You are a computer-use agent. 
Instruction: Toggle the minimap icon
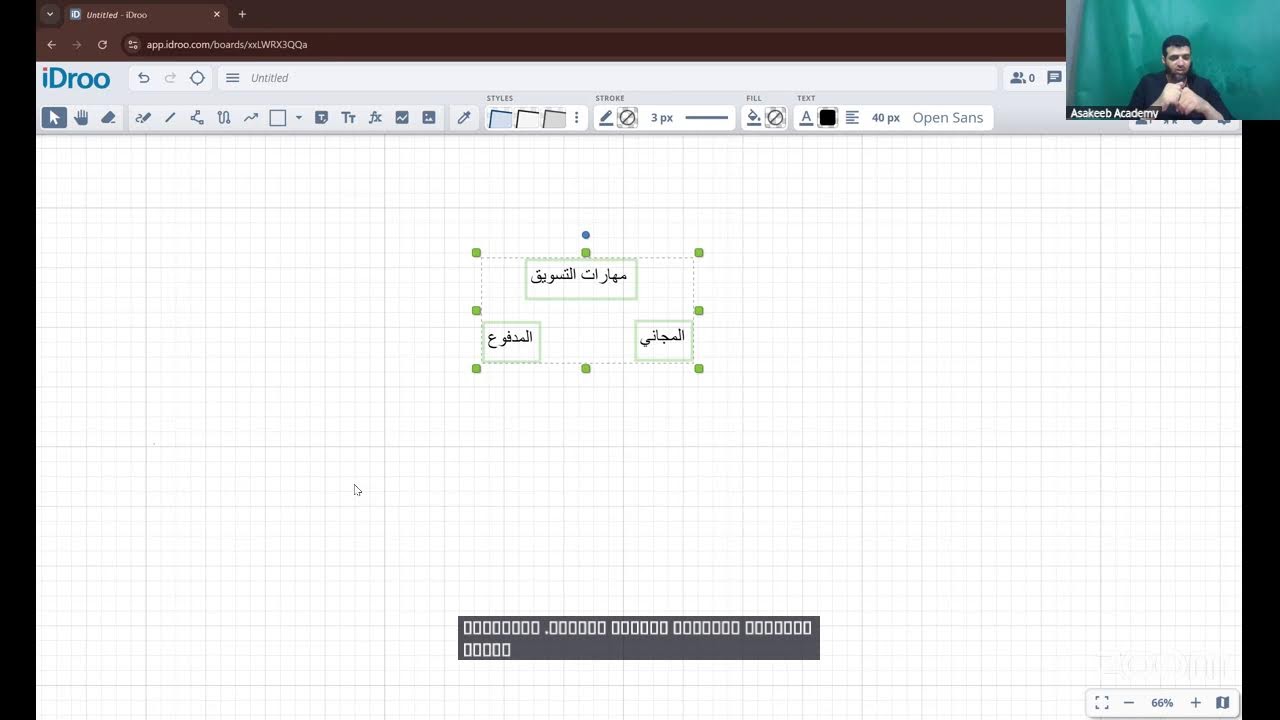(1222, 703)
